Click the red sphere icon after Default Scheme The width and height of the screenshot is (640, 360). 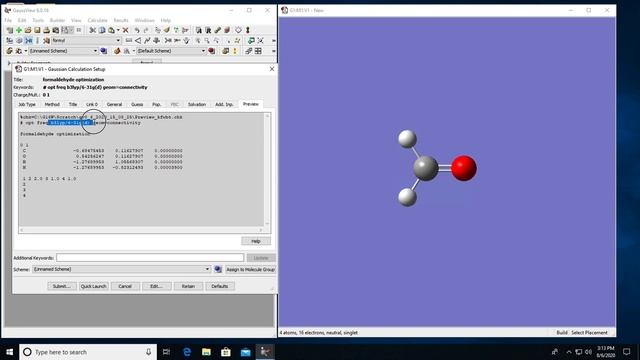[211, 51]
